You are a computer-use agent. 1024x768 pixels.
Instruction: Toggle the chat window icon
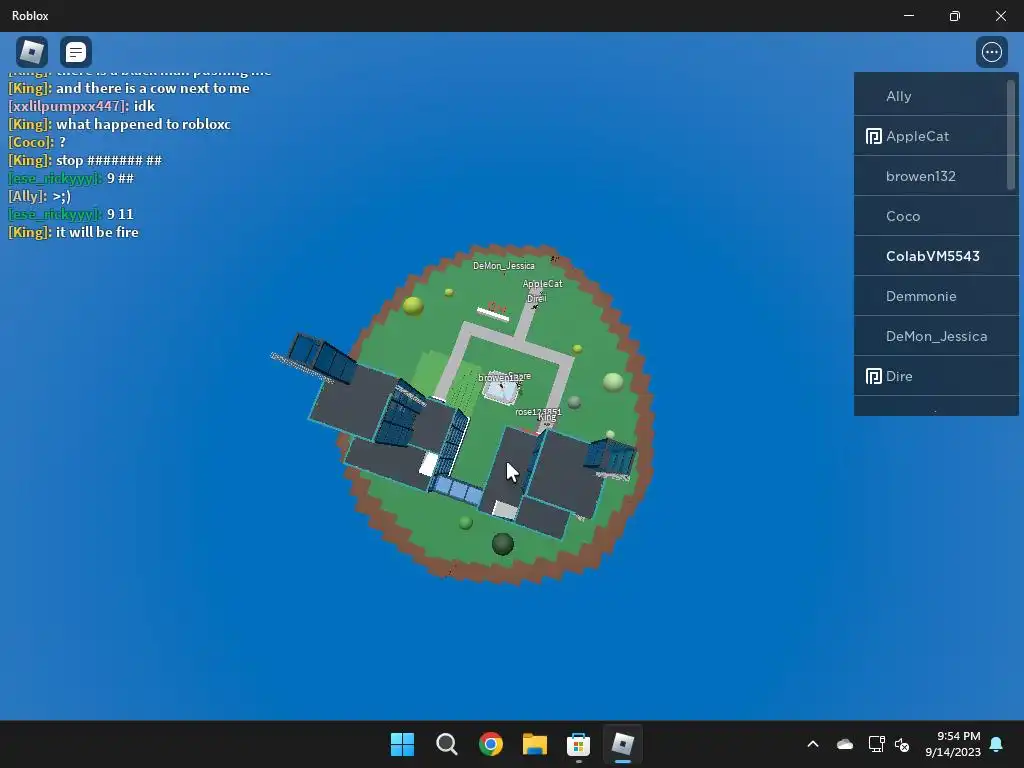(x=76, y=52)
